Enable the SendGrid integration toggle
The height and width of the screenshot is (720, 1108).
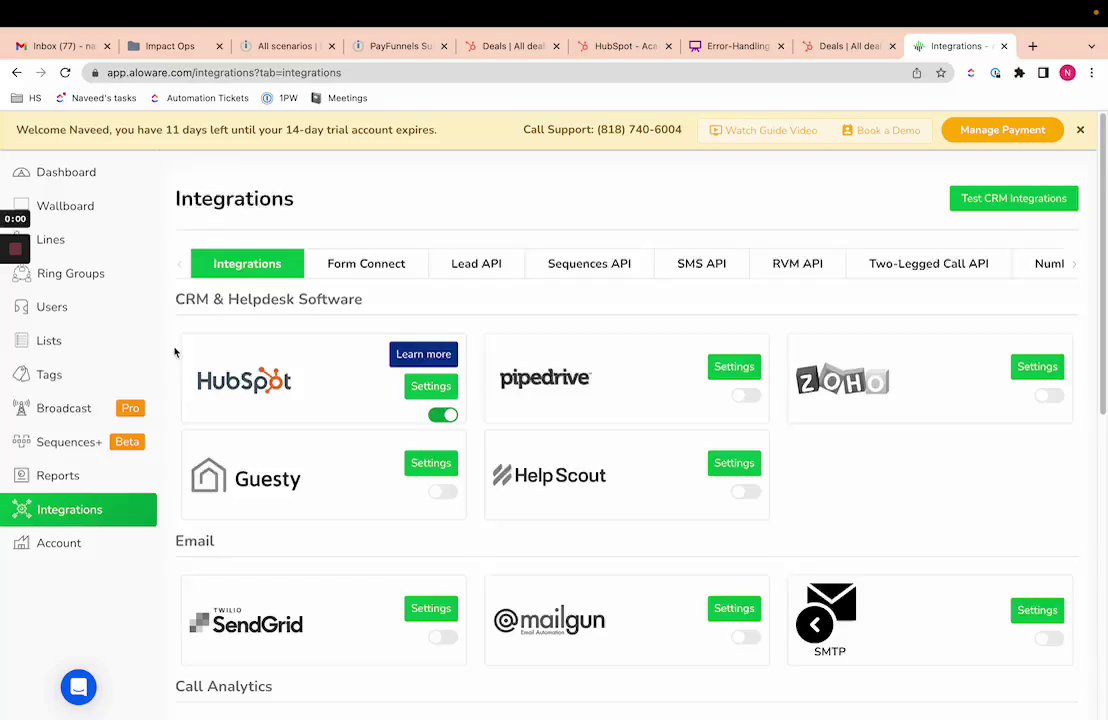click(x=443, y=637)
